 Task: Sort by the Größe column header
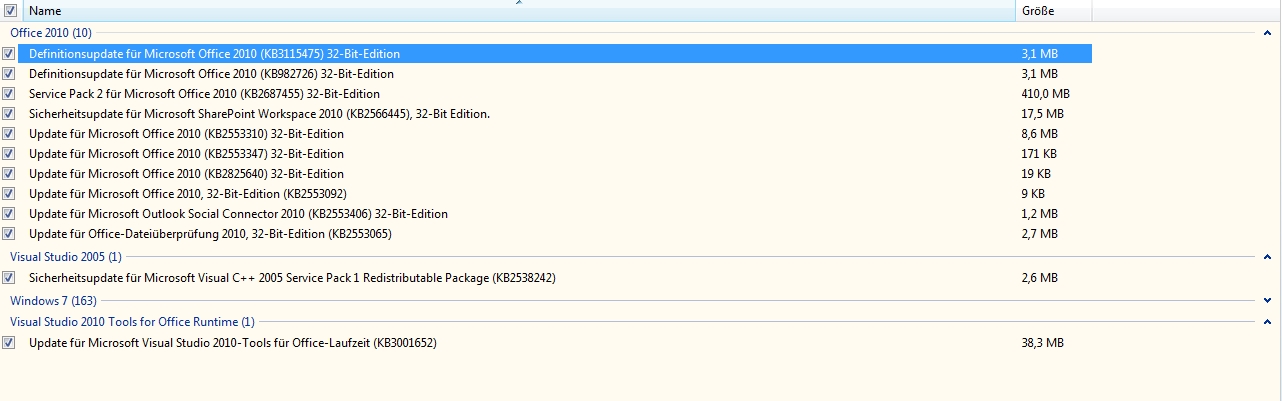coord(1053,11)
